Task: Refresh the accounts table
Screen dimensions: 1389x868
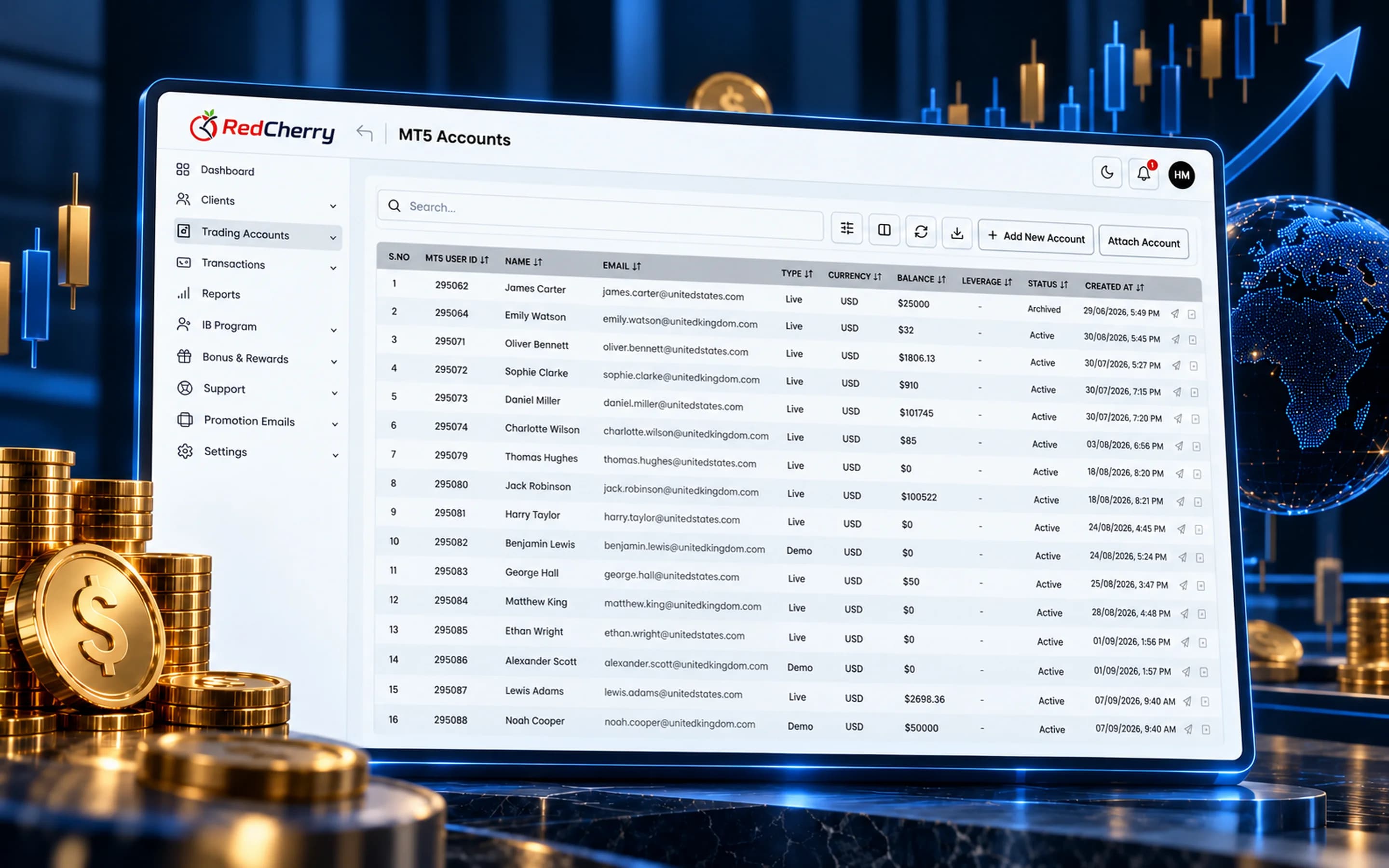Action: click(921, 231)
